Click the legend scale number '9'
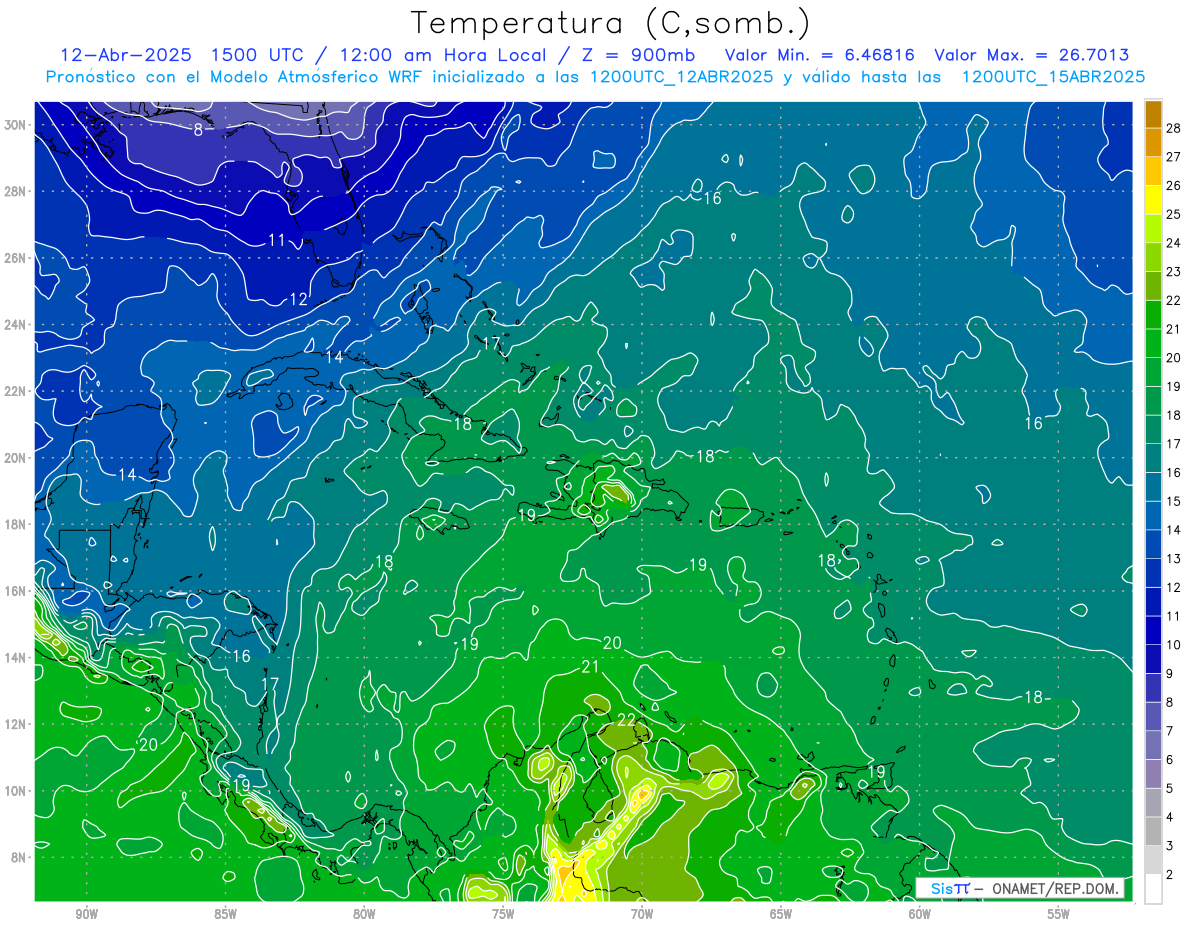 point(1170,674)
